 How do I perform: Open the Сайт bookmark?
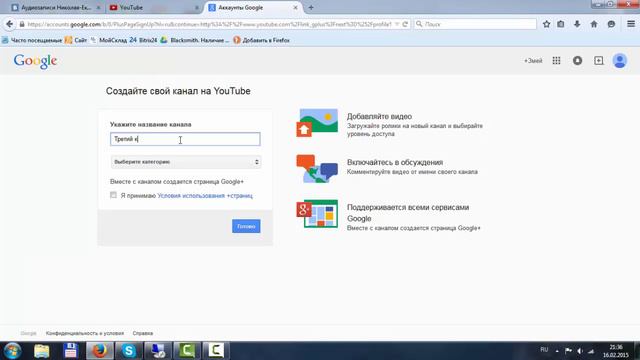point(76,40)
